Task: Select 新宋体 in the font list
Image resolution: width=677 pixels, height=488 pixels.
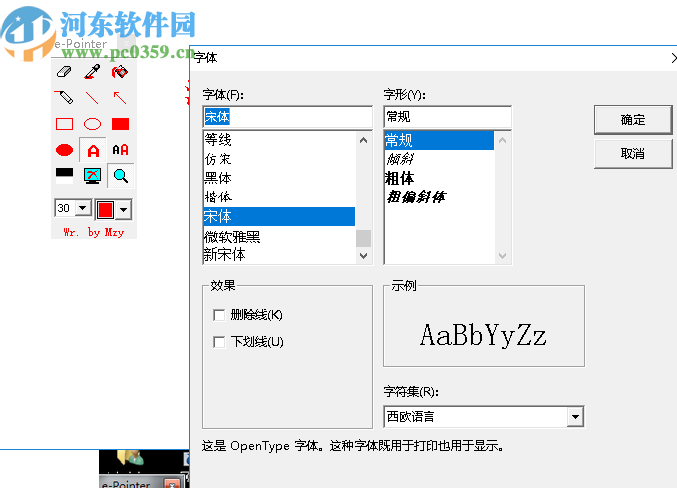Action: coord(279,255)
